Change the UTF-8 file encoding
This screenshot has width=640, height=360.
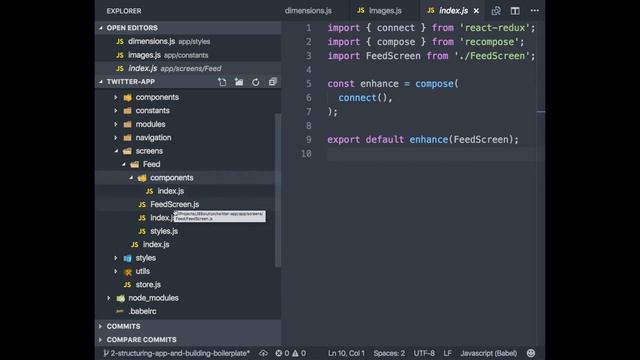pos(424,353)
